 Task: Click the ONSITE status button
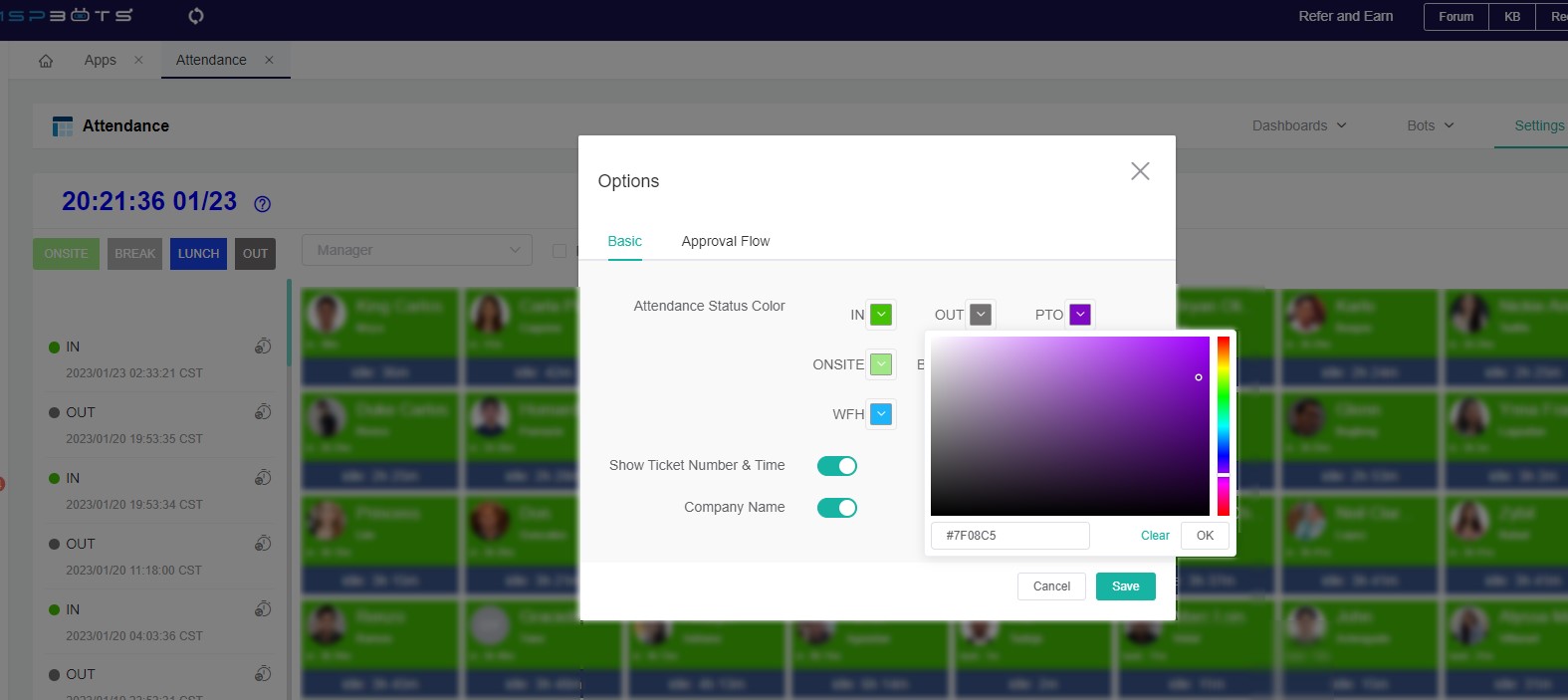click(x=66, y=254)
